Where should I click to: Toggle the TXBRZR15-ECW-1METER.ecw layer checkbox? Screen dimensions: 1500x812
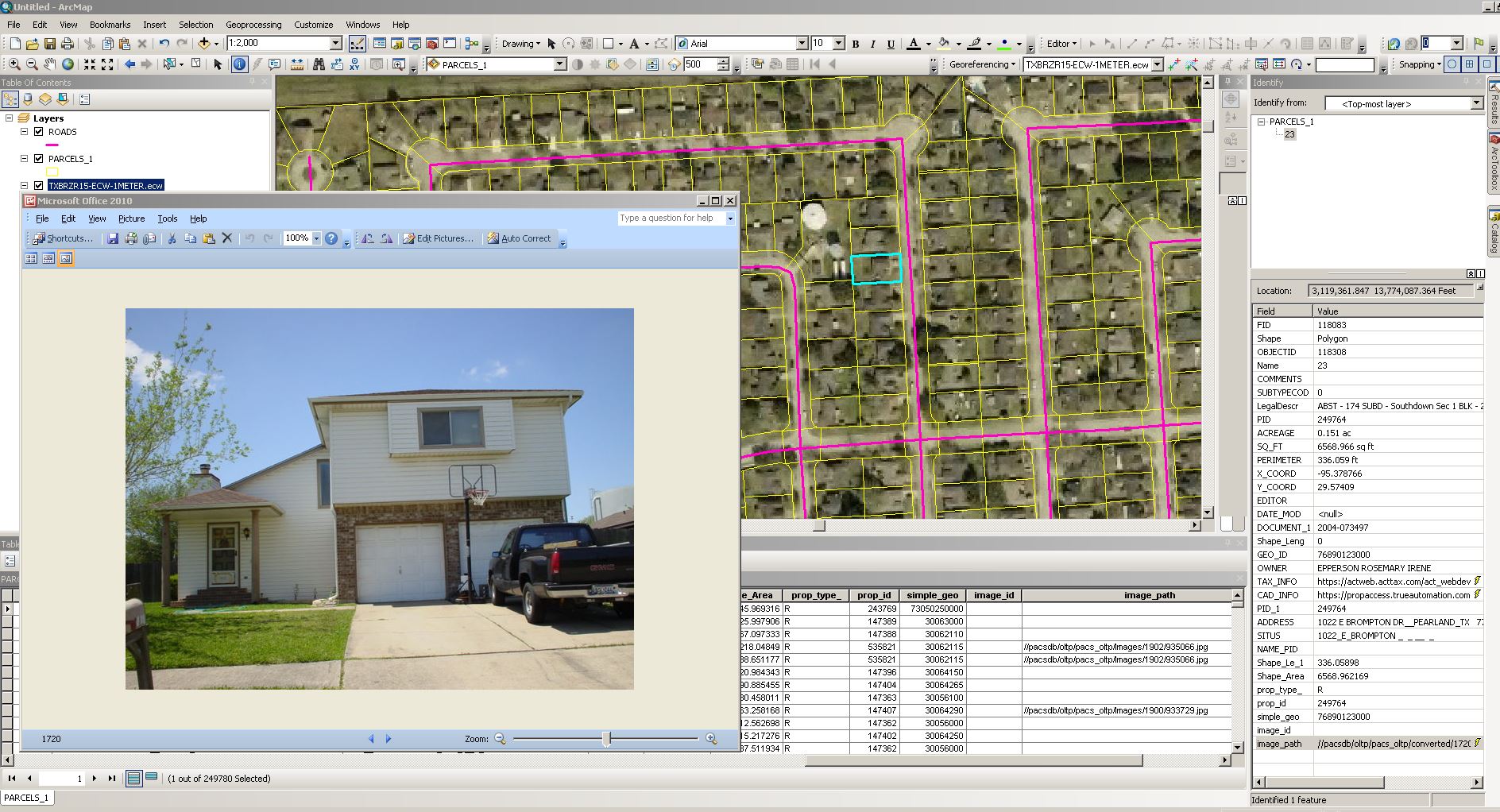tap(38, 186)
